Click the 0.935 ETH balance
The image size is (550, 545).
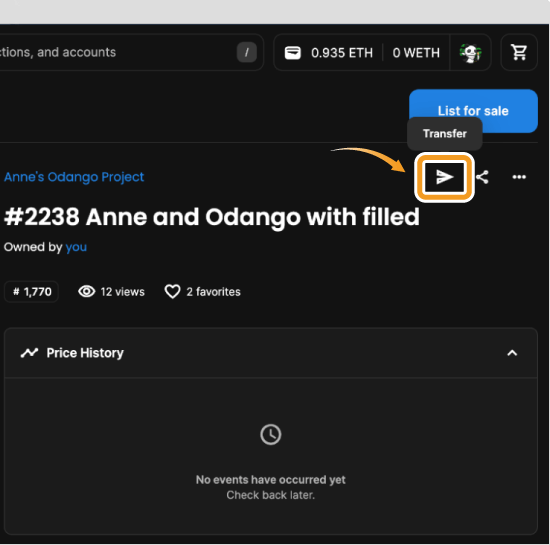point(342,53)
